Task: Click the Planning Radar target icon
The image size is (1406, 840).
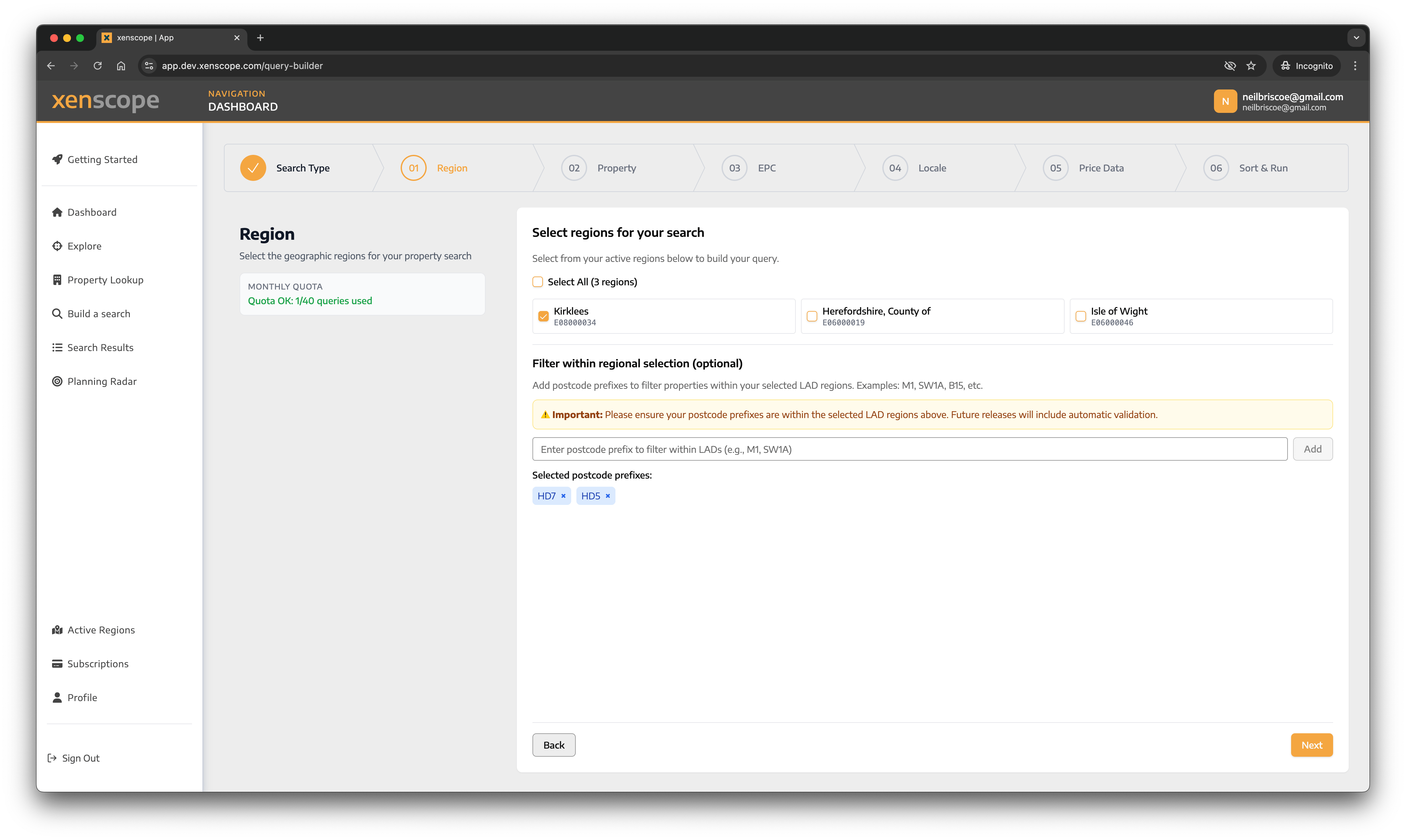Action: pos(57,382)
